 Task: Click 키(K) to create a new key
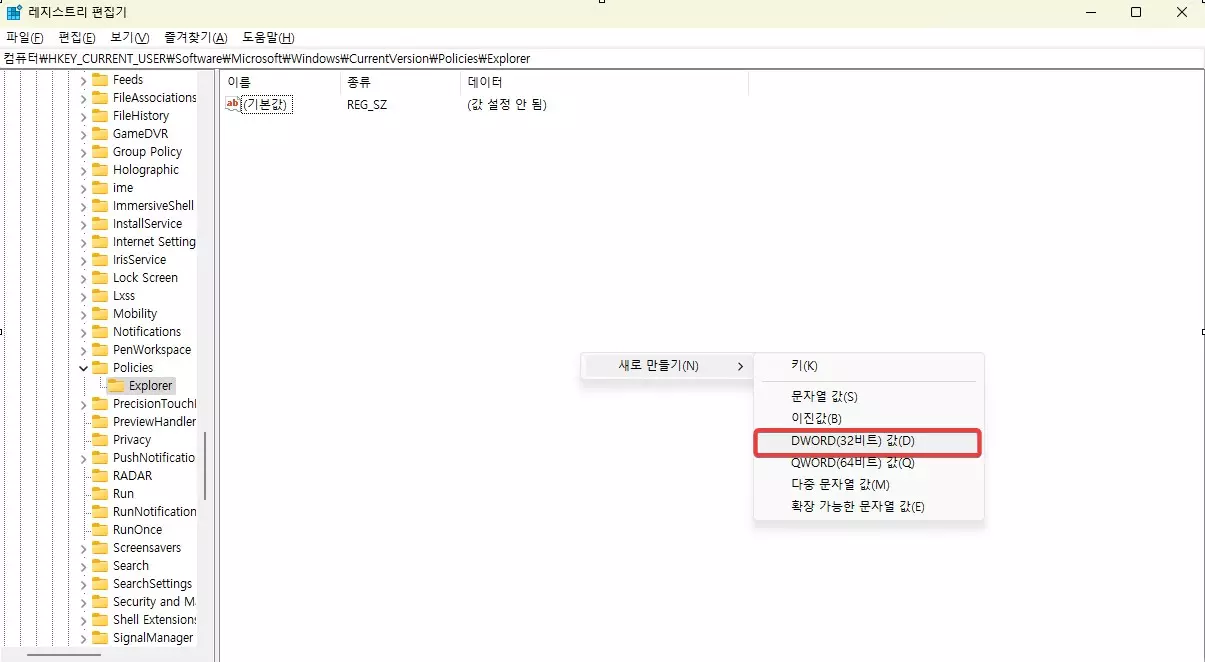click(x=805, y=366)
